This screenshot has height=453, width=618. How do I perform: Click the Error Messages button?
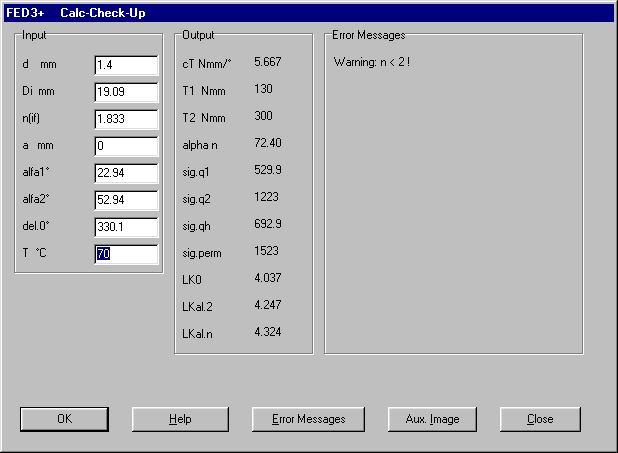[x=308, y=419]
